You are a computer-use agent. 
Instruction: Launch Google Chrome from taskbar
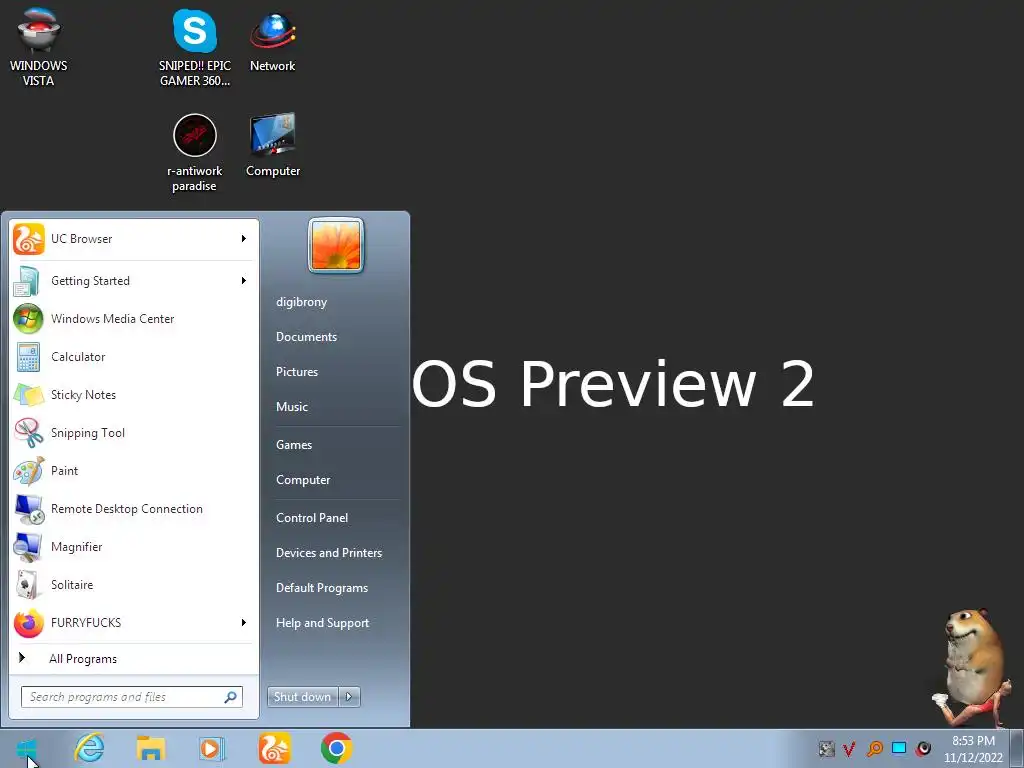336,748
